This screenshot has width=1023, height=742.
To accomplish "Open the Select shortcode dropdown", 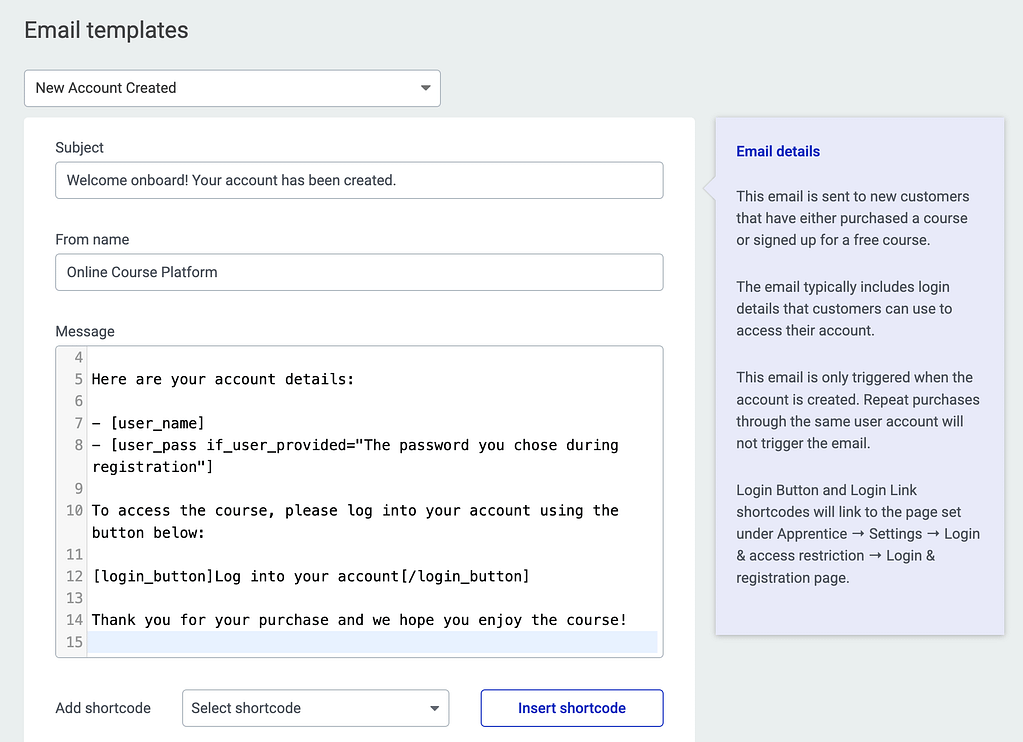I will (x=316, y=708).
